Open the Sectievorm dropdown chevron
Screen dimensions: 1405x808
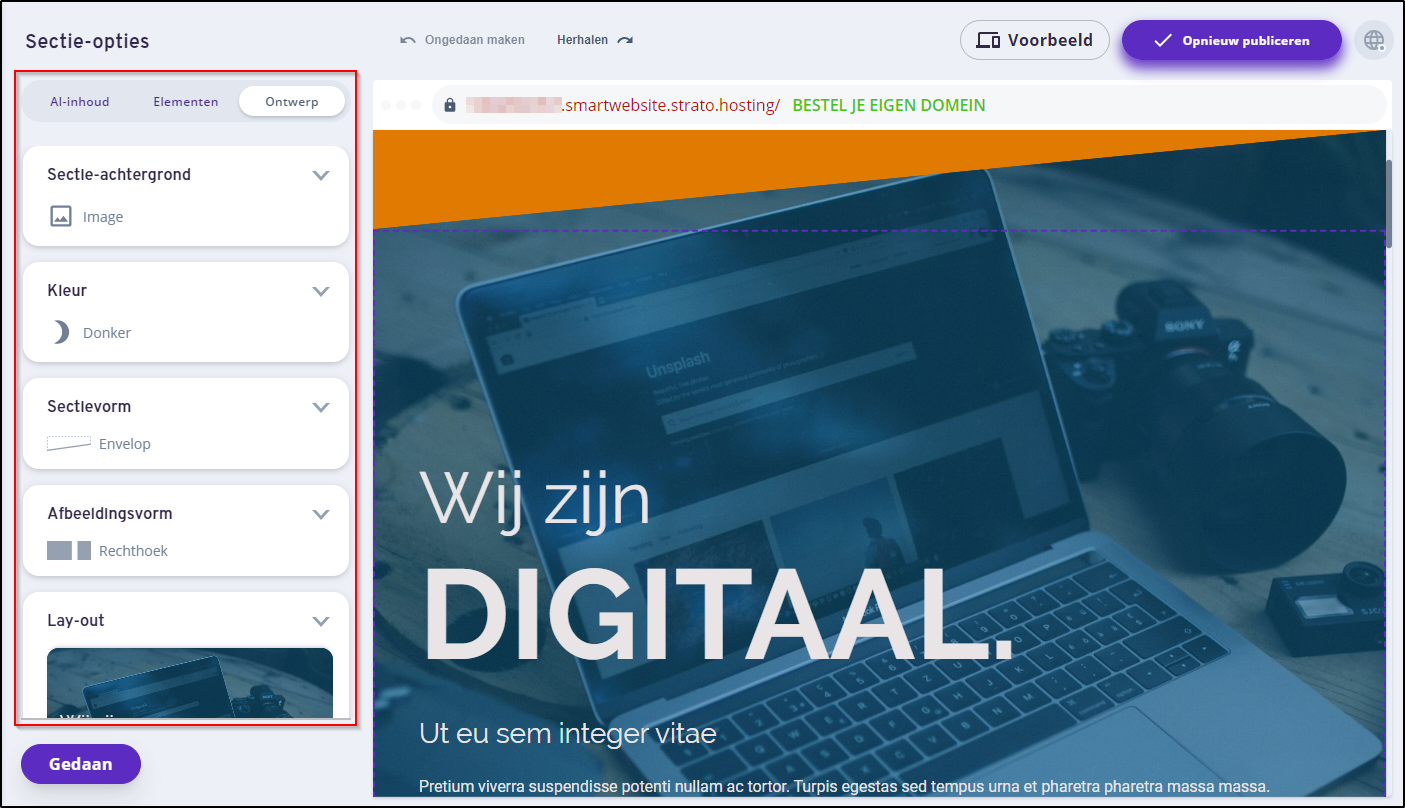coord(321,406)
